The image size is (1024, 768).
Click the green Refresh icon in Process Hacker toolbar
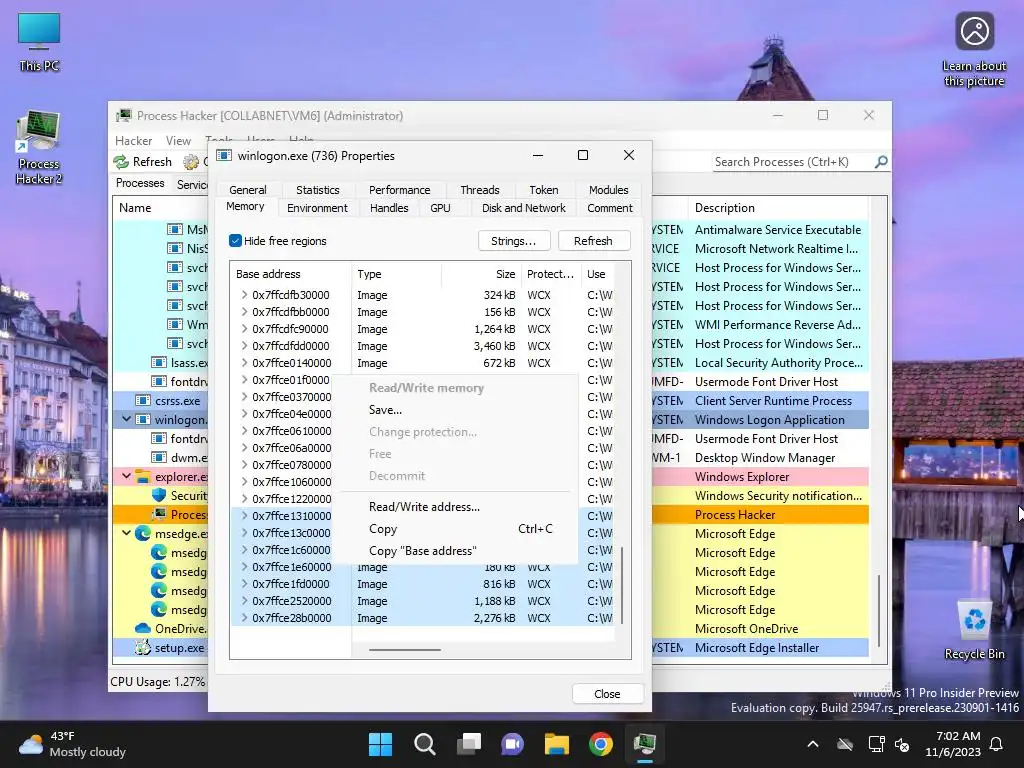121,162
